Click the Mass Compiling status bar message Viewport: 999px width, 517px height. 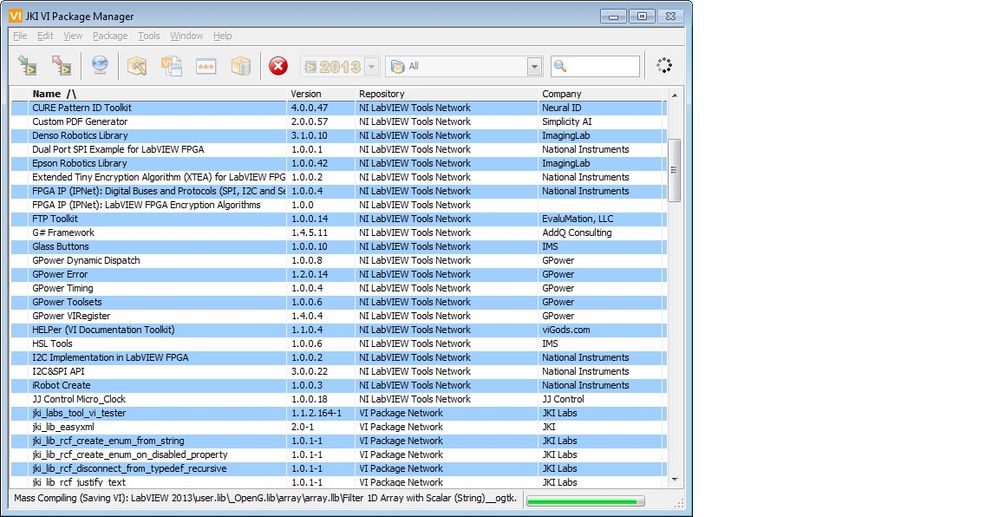265,499
